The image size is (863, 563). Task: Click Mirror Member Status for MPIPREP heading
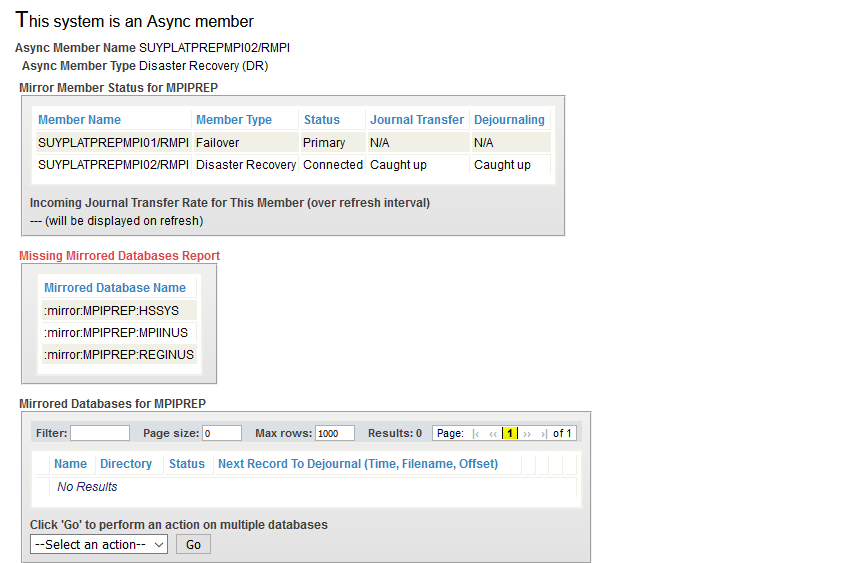(118, 88)
